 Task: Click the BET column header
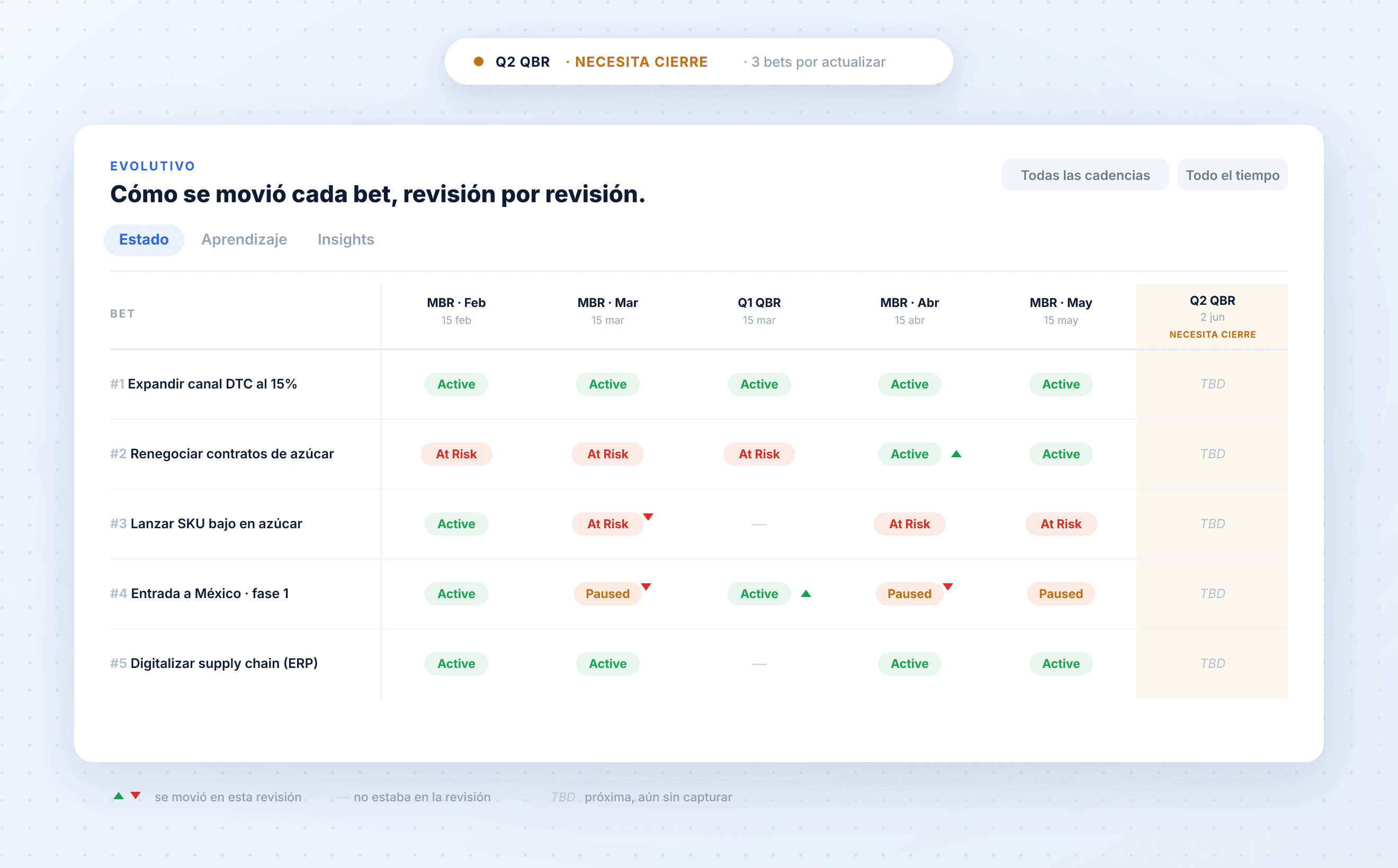122,313
